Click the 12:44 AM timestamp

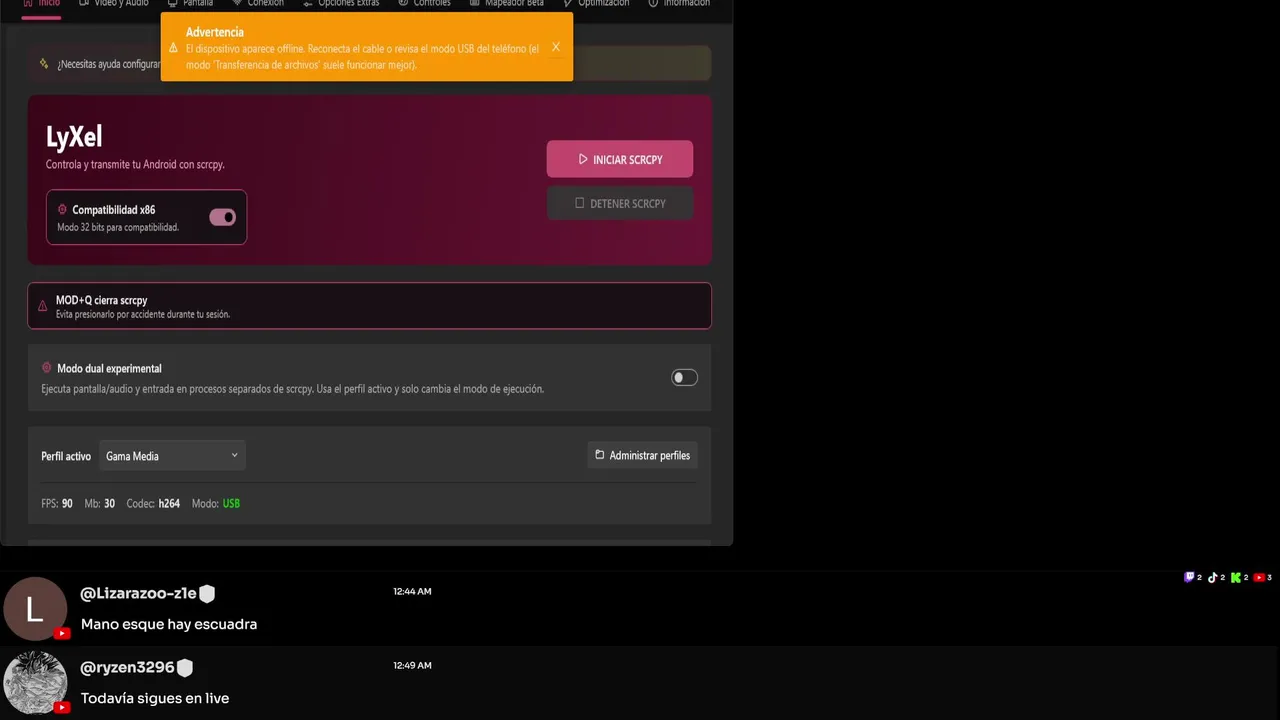(412, 592)
